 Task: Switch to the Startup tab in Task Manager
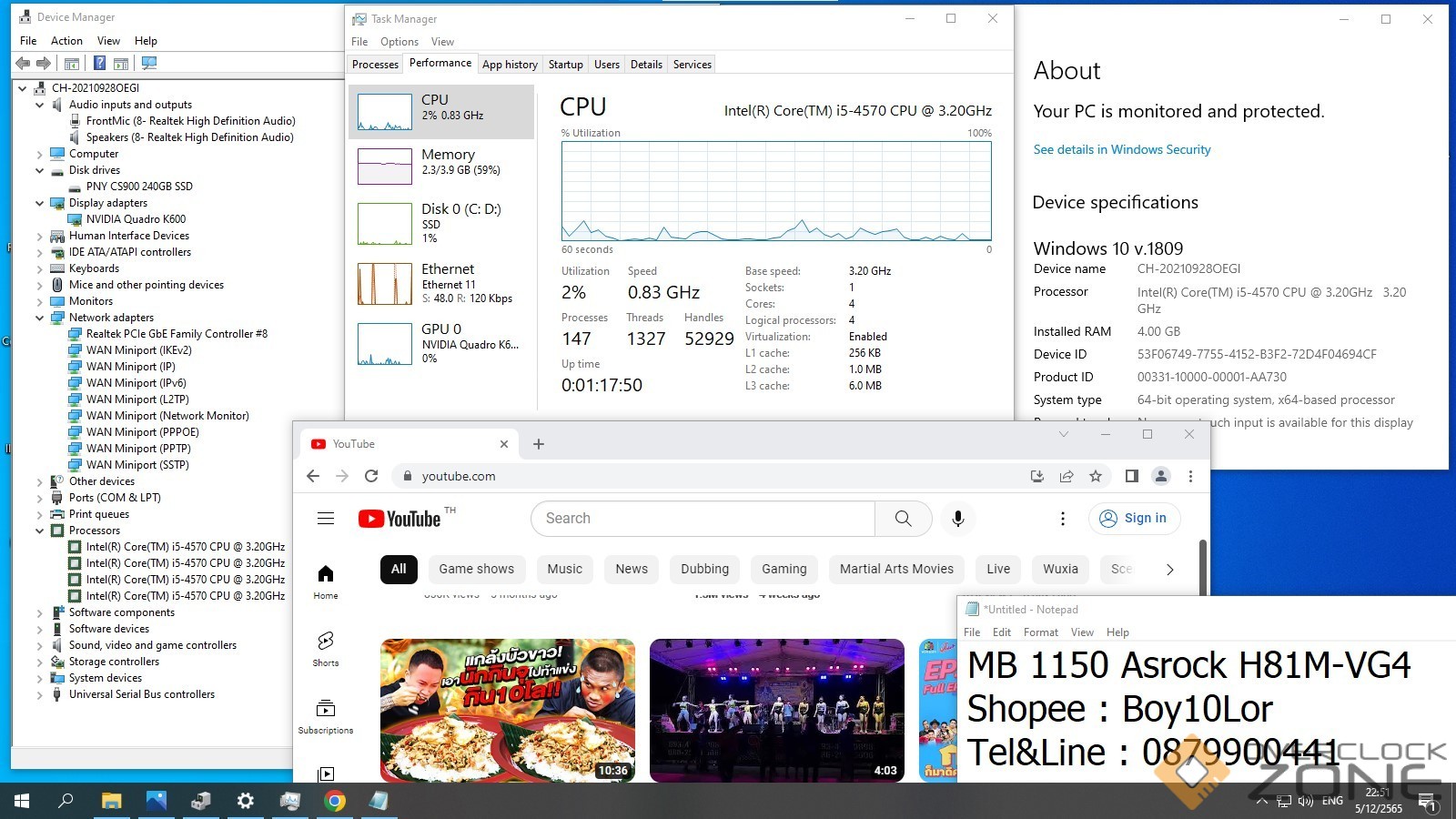click(565, 65)
